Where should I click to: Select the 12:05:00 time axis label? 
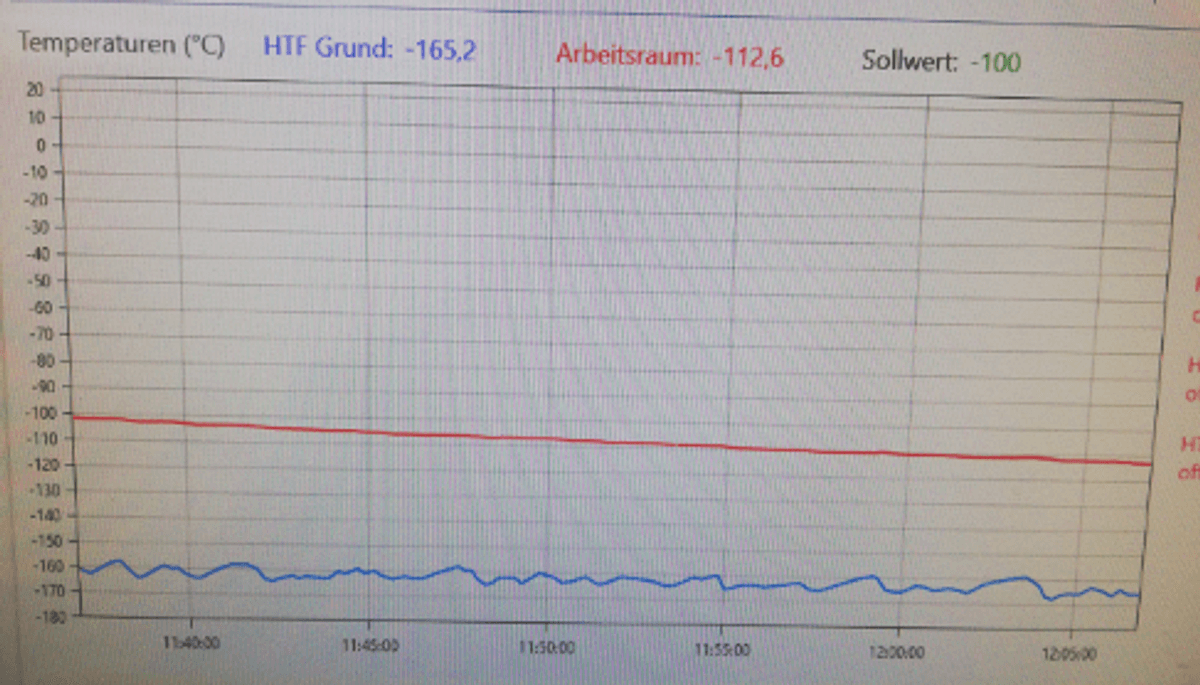coord(1070,655)
